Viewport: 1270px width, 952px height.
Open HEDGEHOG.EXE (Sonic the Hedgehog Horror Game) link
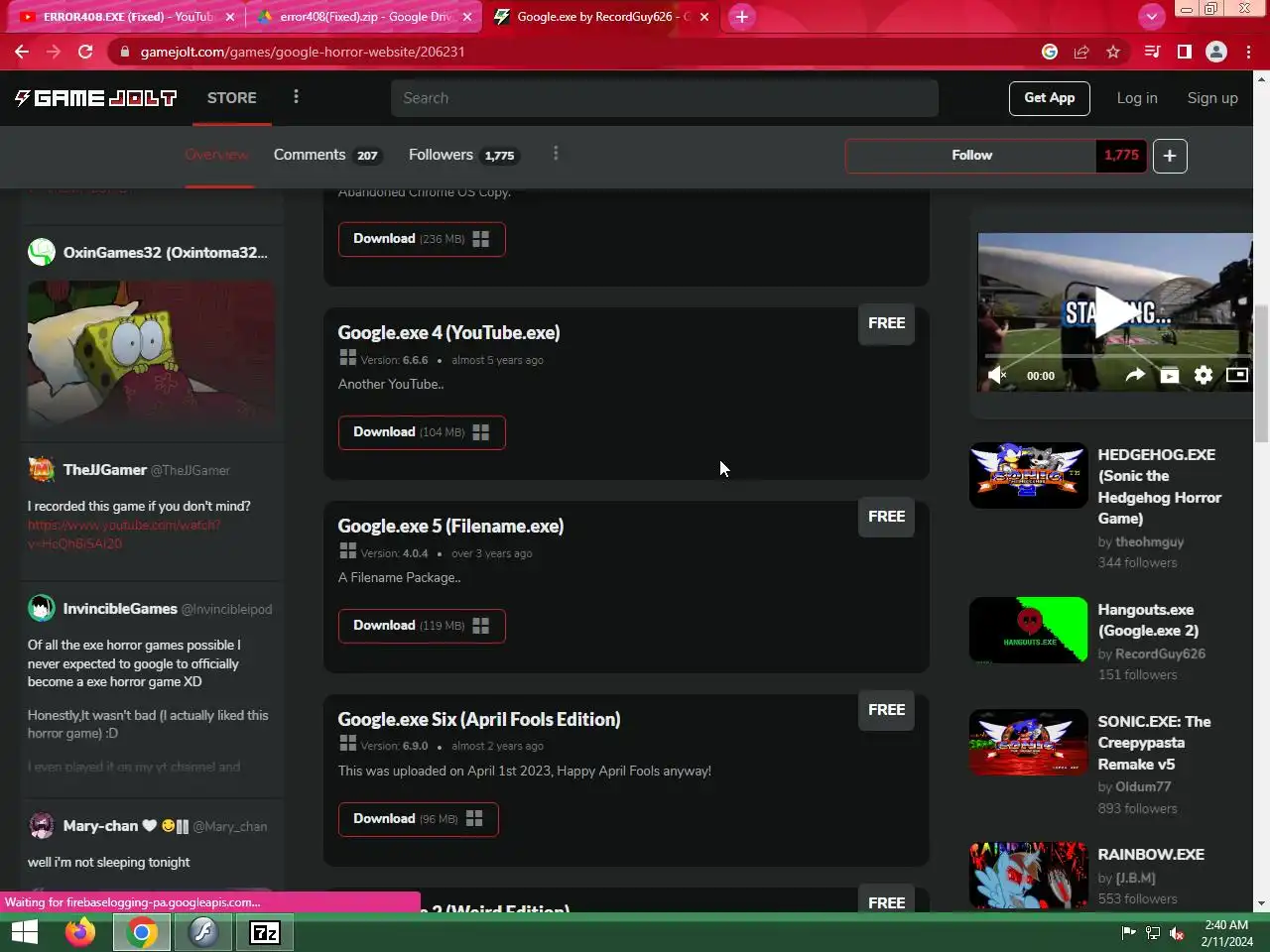(1159, 486)
